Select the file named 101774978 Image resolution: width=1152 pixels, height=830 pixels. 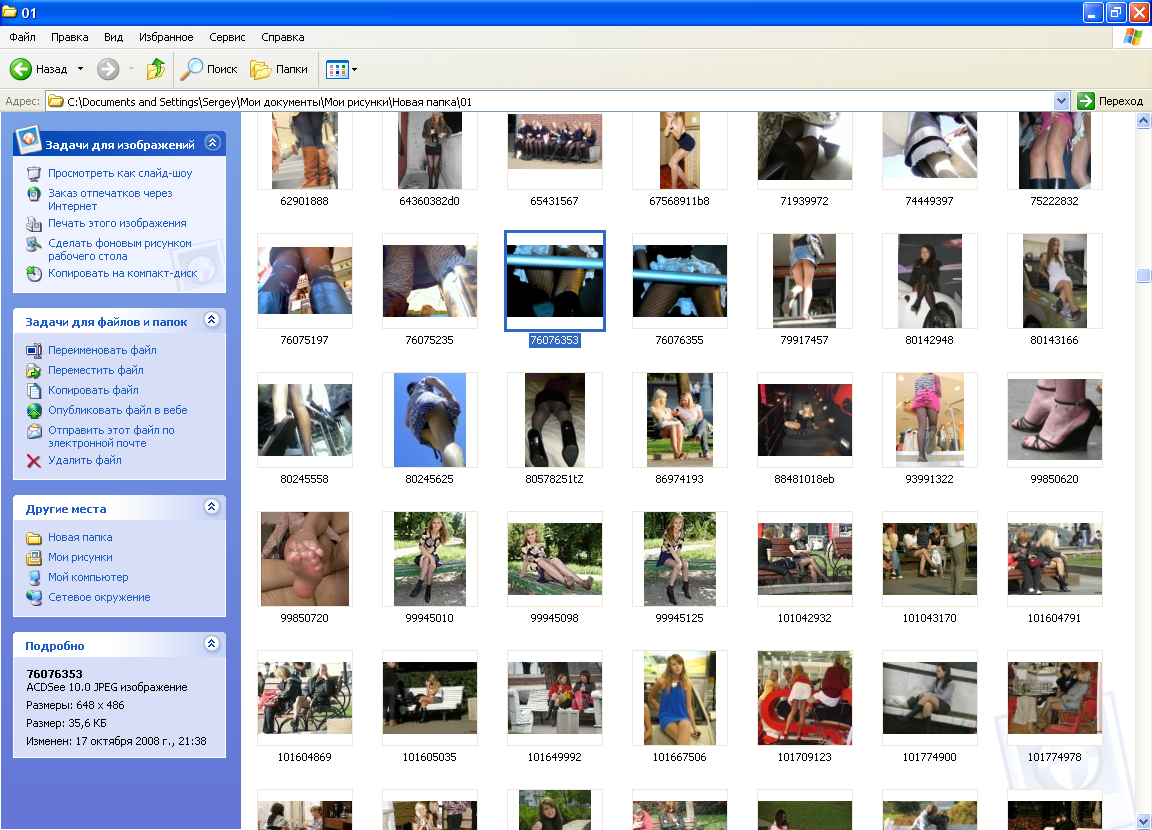pos(1054,706)
